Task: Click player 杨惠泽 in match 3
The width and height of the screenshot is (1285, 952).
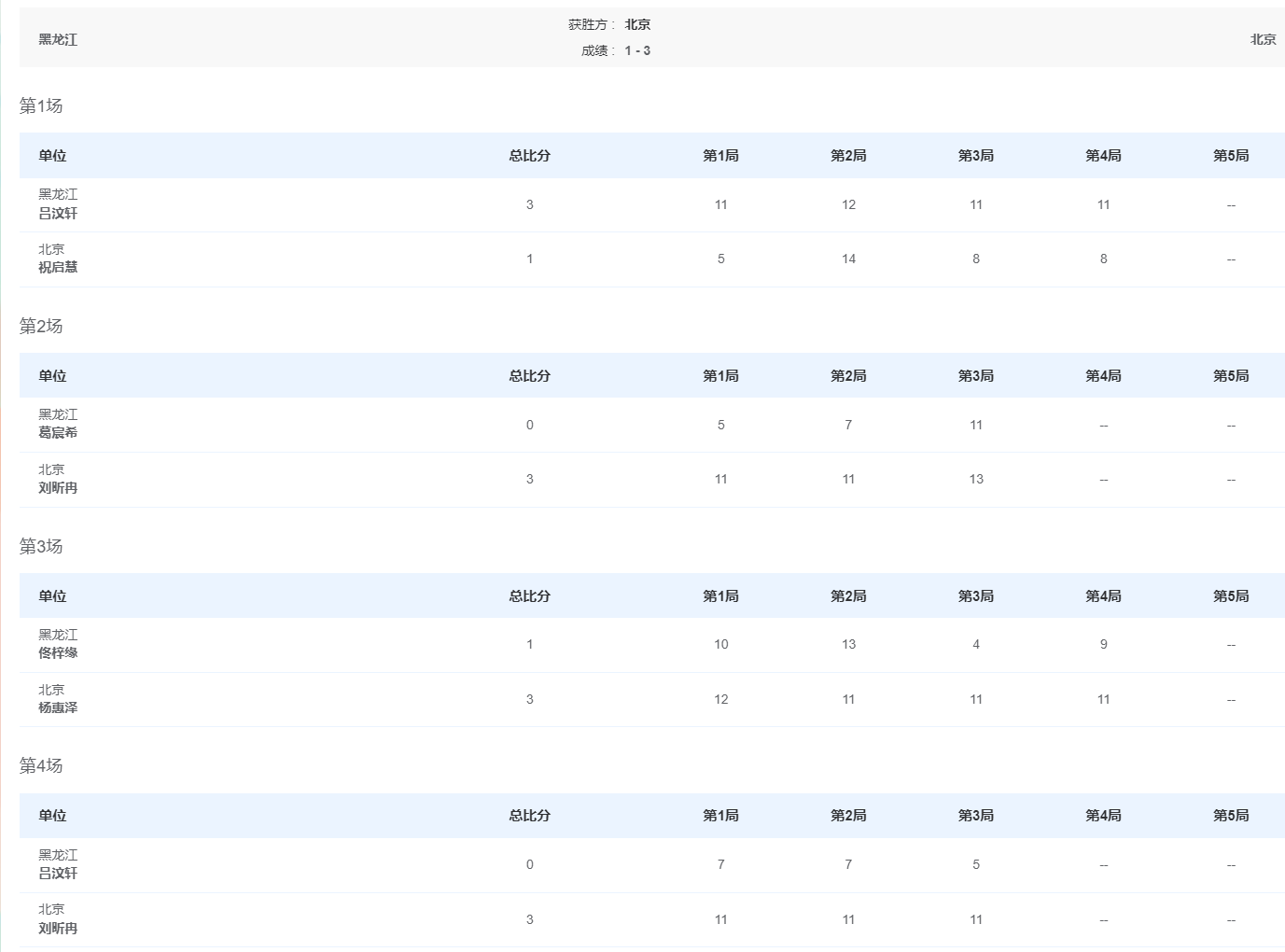Action: (x=58, y=708)
